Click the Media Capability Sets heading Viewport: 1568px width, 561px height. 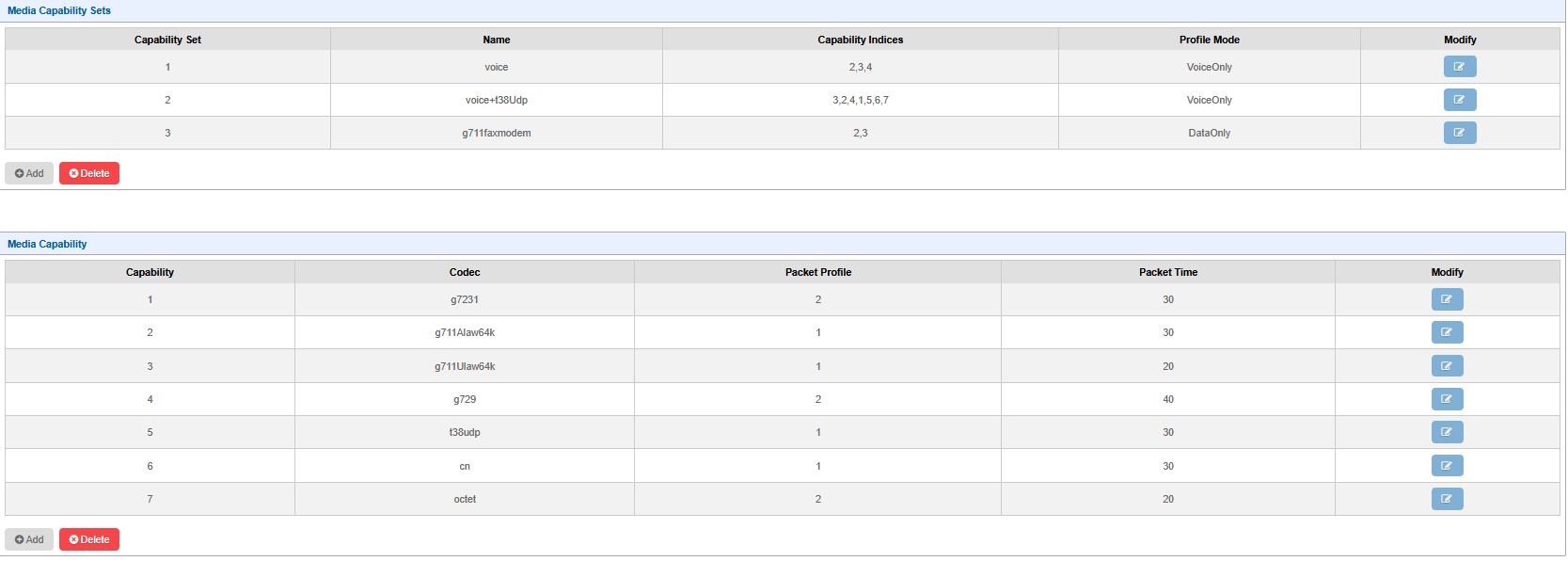pos(59,10)
